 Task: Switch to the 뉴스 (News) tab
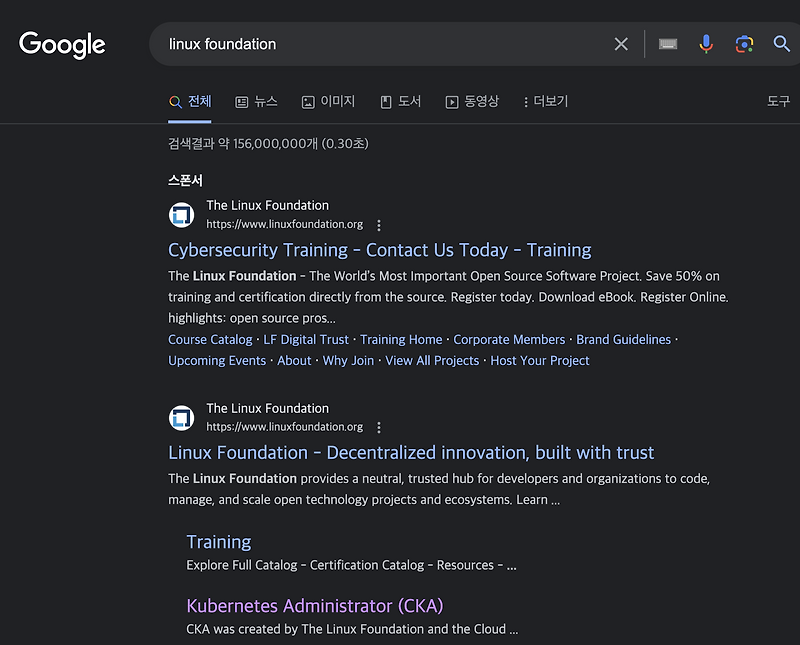pyautogui.click(x=256, y=102)
